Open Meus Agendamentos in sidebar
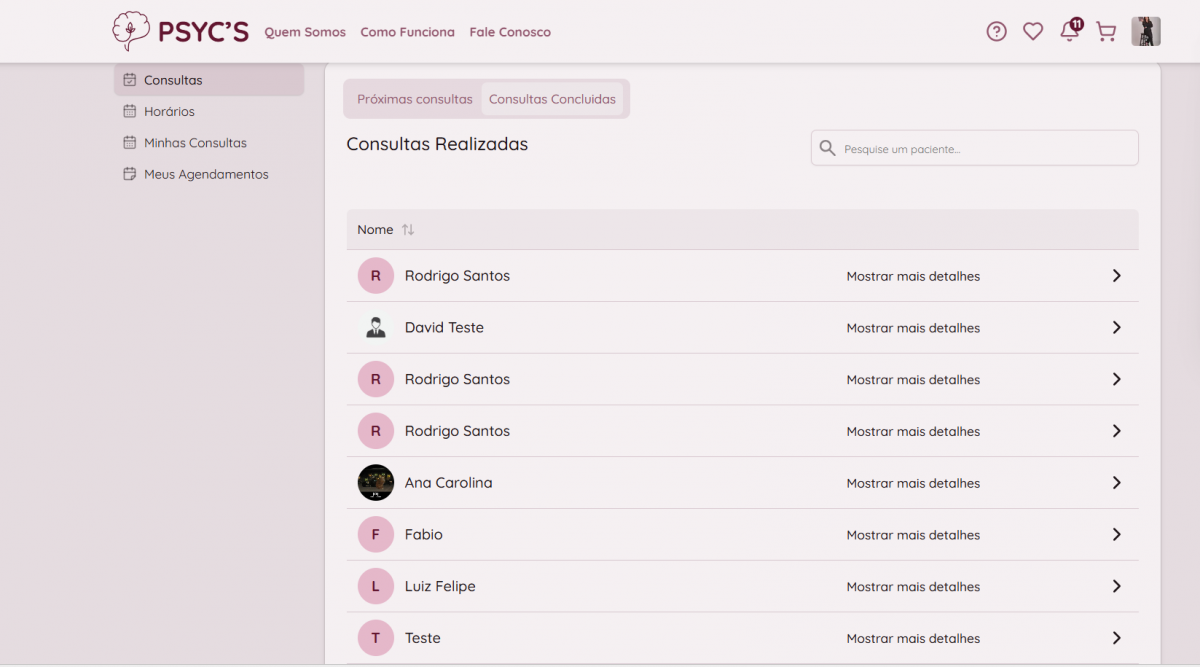Viewport: 1200px width, 667px height. pyautogui.click(x=206, y=174)
